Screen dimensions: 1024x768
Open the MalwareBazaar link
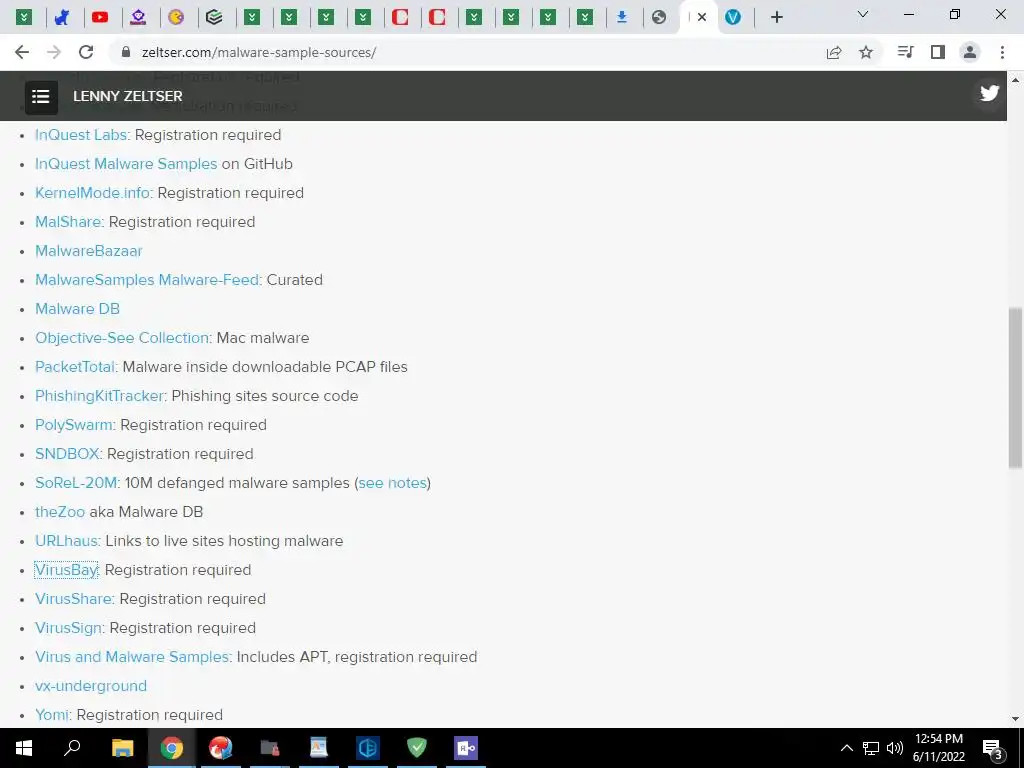click(89, 251)
